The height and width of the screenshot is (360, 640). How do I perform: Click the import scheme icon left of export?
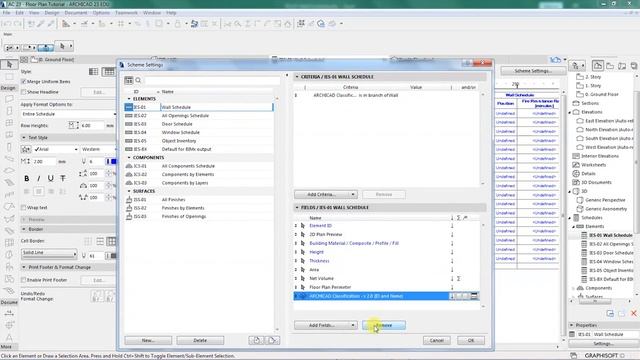tap(256, 340)
